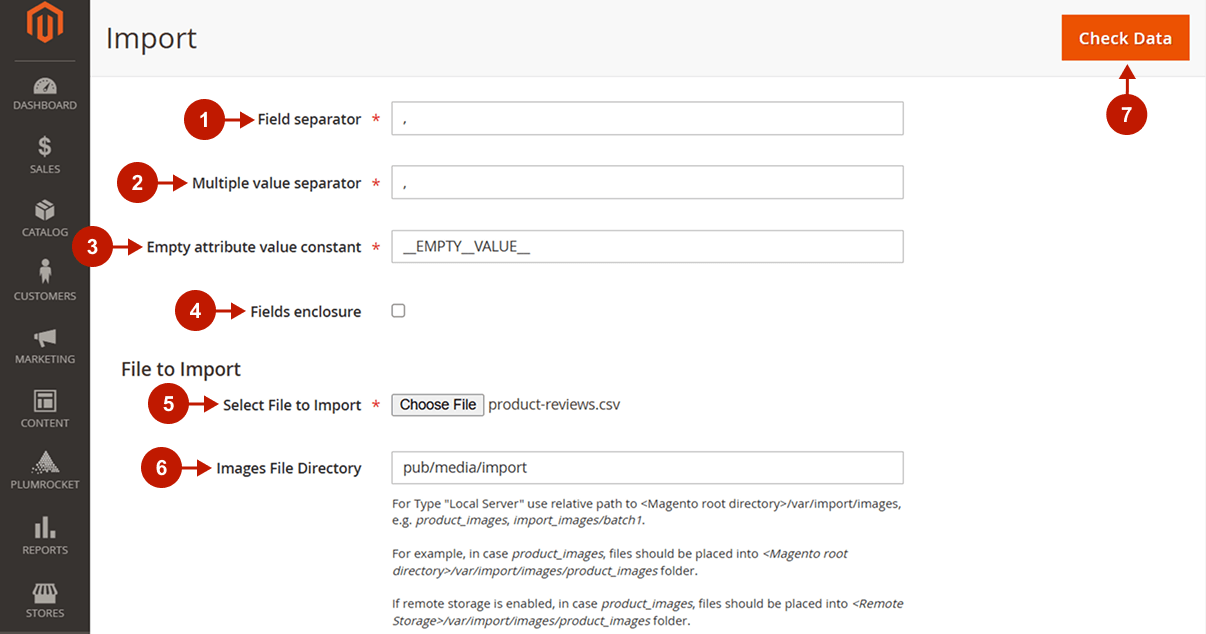Focus the Field separator input
The image size is (1206, 634).
coord(647,118)
